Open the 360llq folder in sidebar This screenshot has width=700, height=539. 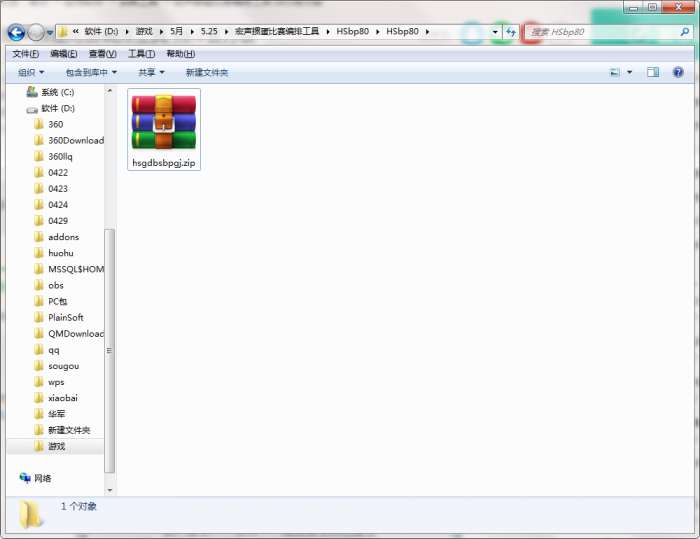(x=60, y=157)
